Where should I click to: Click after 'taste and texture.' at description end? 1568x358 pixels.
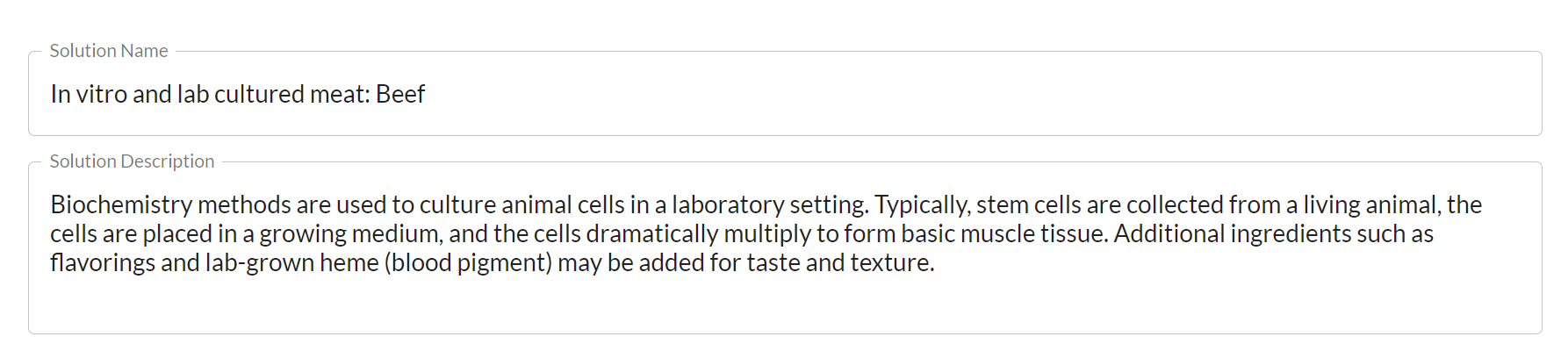point(938,262)
